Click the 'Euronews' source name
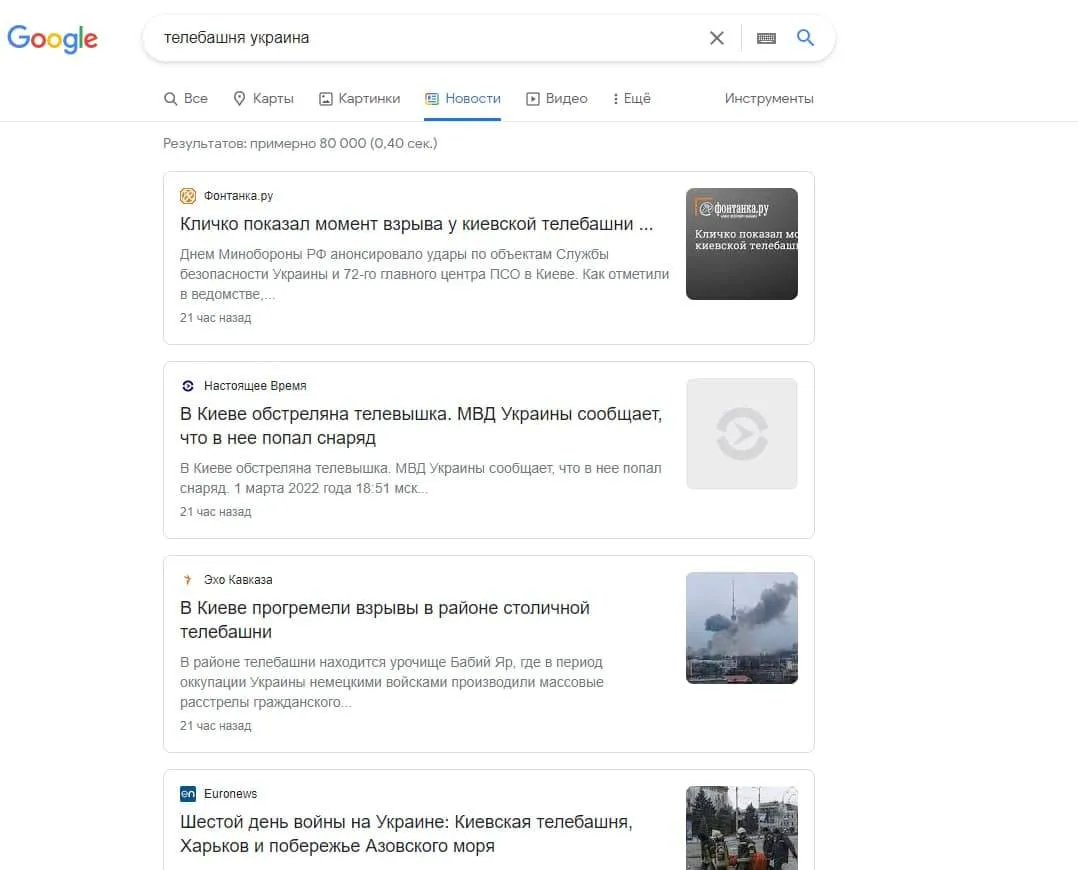 (x=230, y=794)
